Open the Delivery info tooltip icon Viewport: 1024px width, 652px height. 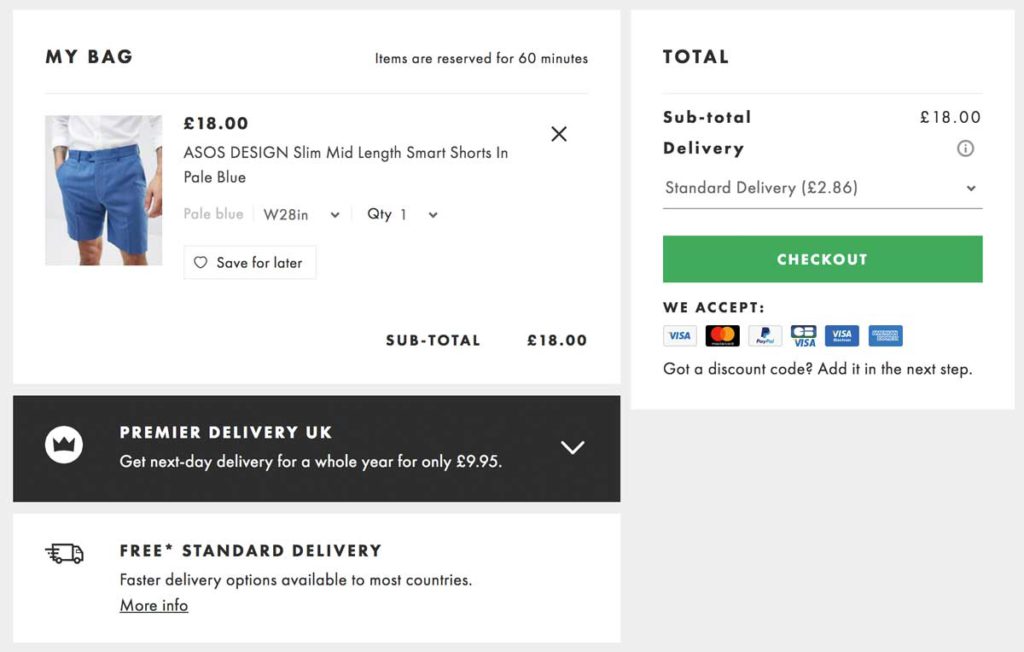point(965,148)
